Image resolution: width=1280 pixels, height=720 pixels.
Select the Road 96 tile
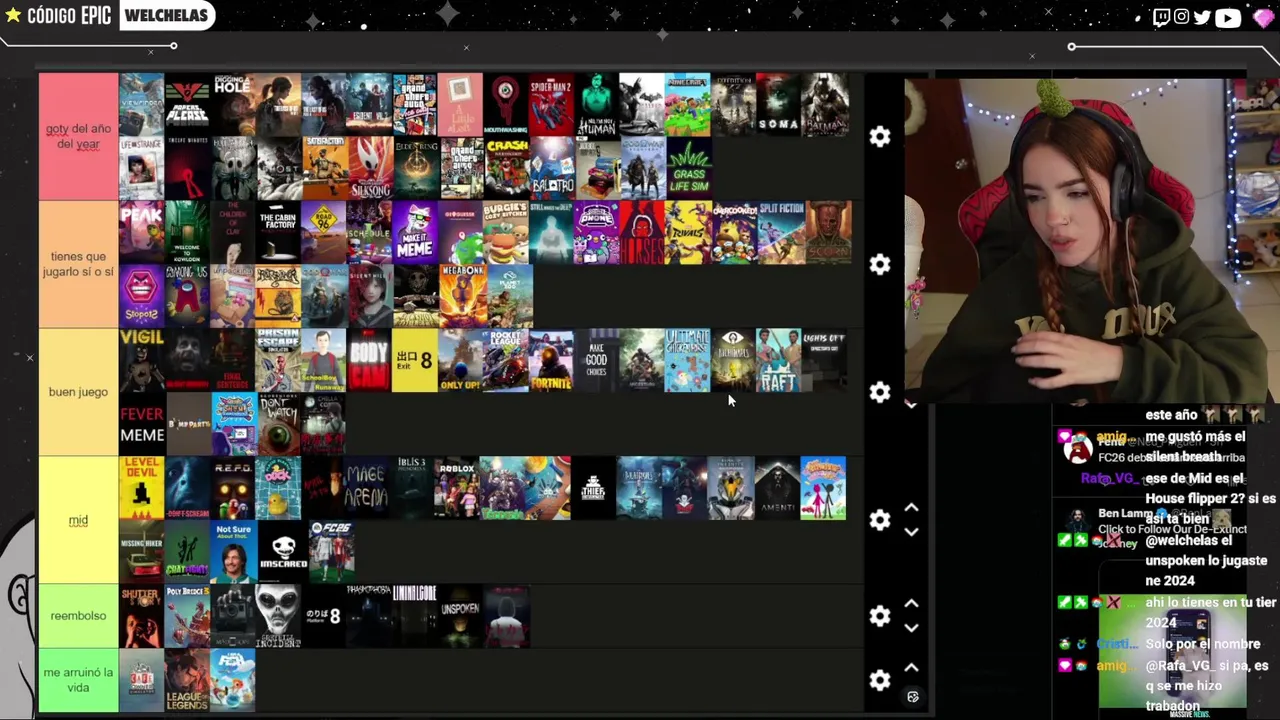324,232
